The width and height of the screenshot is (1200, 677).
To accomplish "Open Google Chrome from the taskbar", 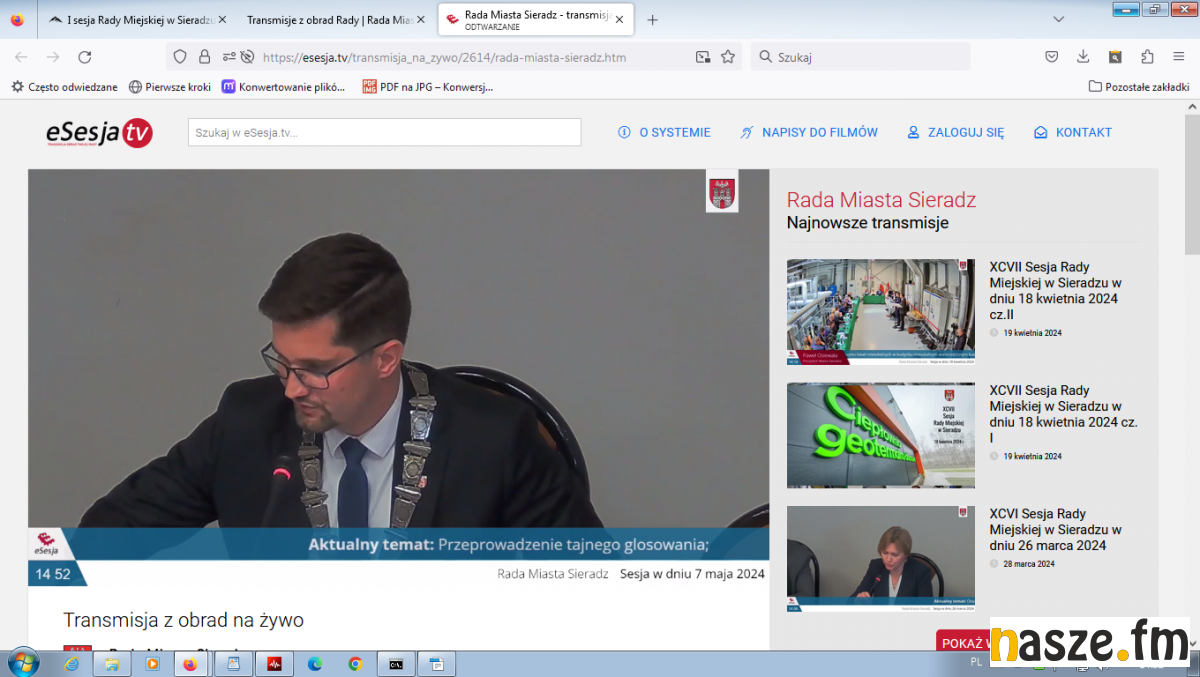I will [x=355, y=663].
